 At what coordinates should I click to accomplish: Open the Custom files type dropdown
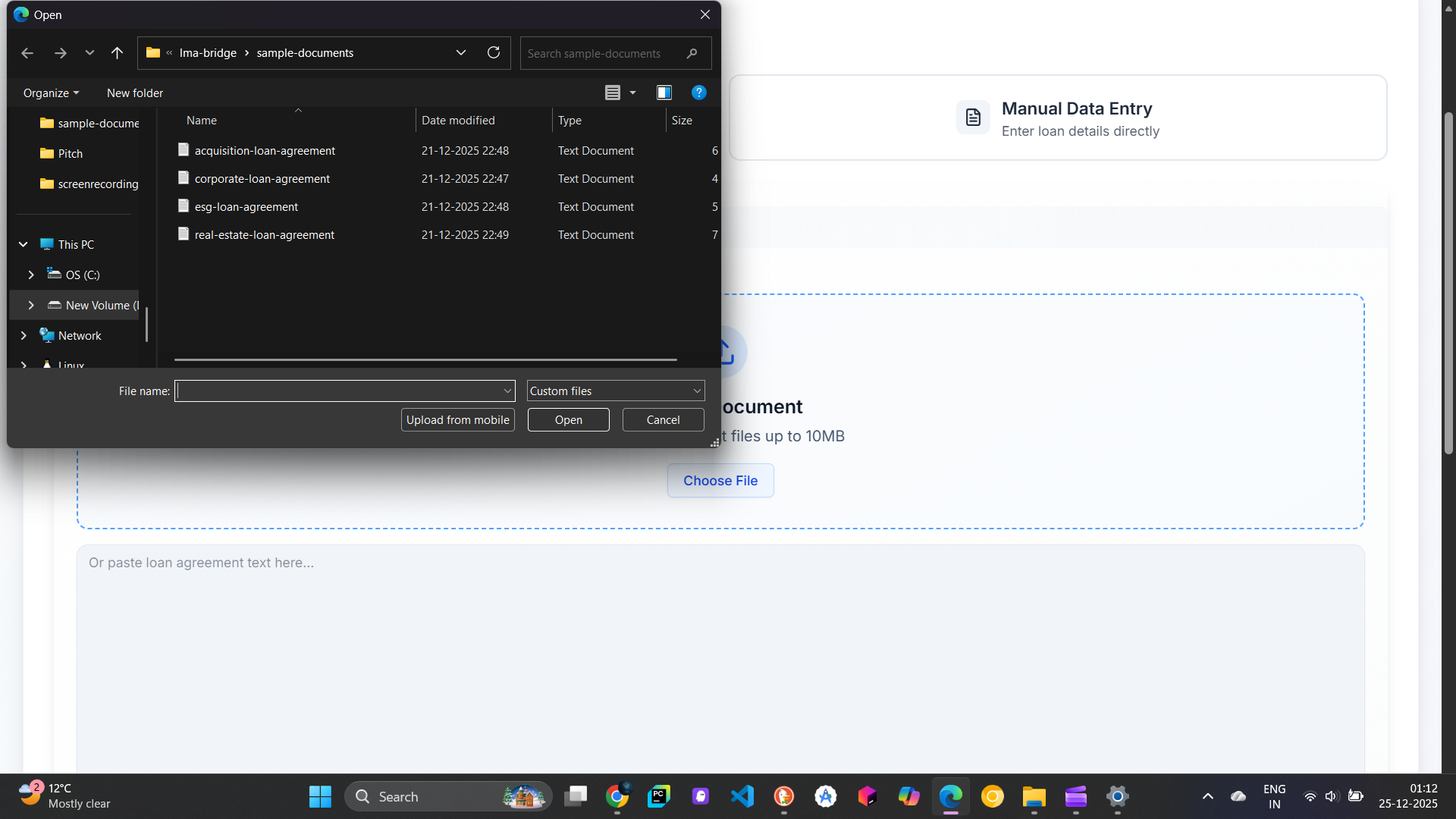click(x=615, y=391)
